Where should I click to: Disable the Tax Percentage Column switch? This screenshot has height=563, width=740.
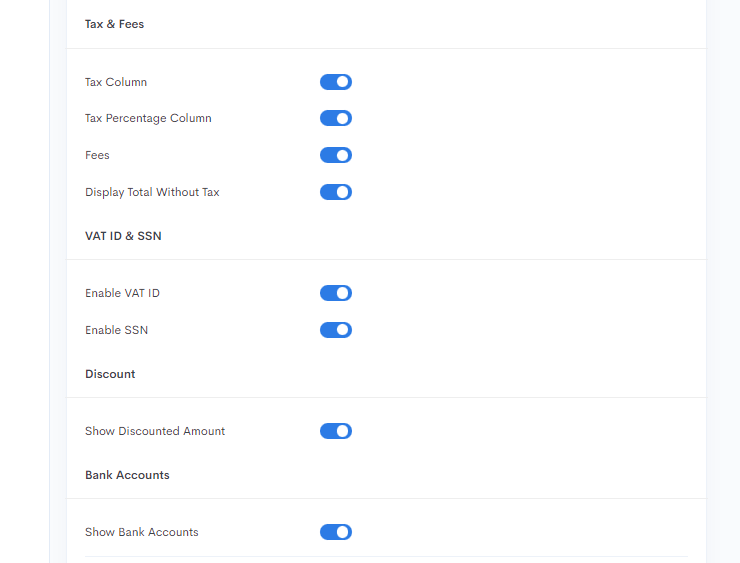pyautogui.click(x=336, y=118)
